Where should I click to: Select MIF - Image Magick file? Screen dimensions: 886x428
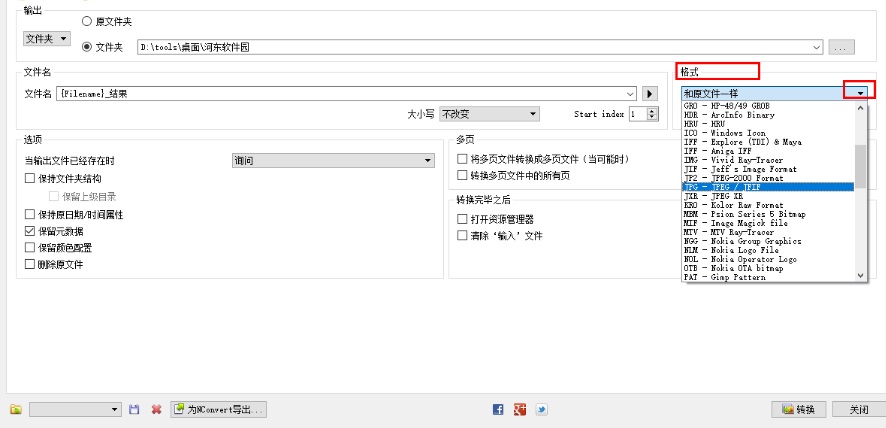pyautogui.click(x=768, y=223)
